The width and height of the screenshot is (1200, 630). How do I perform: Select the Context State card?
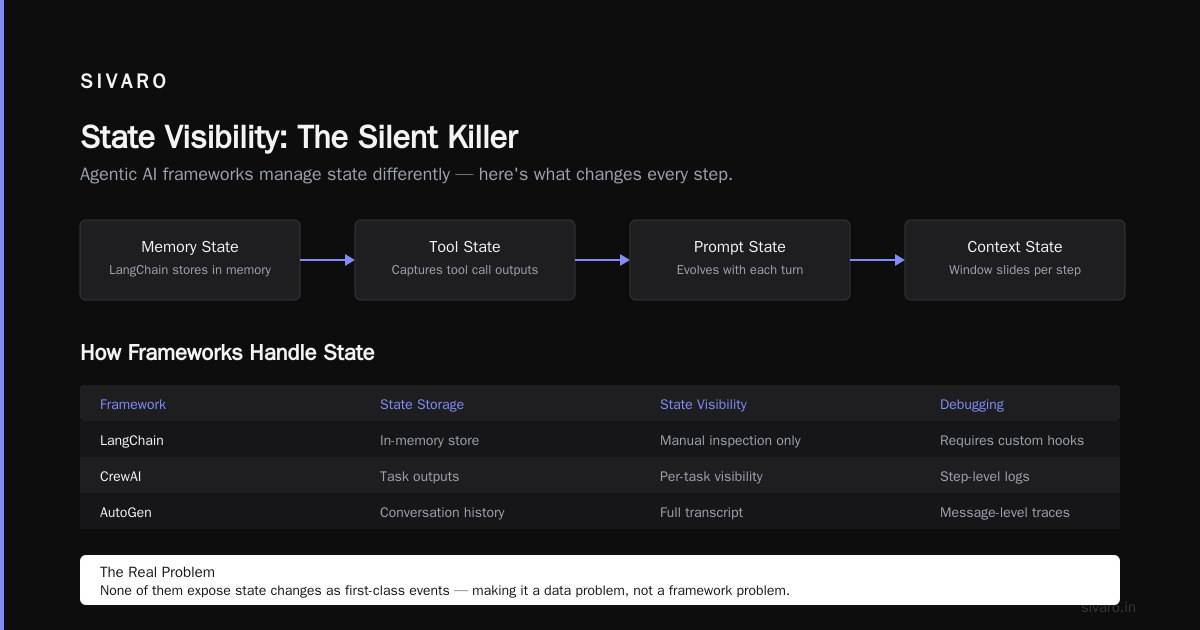coord(1015,260)
